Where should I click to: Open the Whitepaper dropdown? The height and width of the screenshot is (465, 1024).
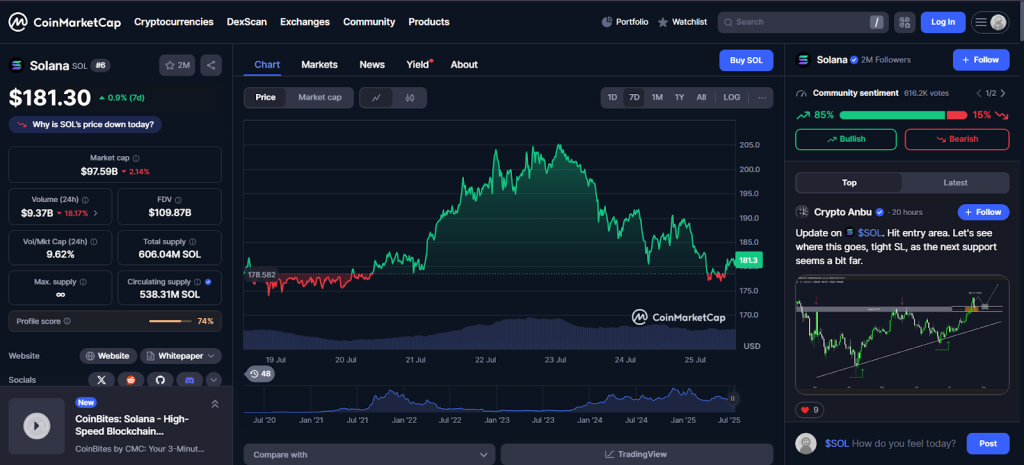[181, 356]
